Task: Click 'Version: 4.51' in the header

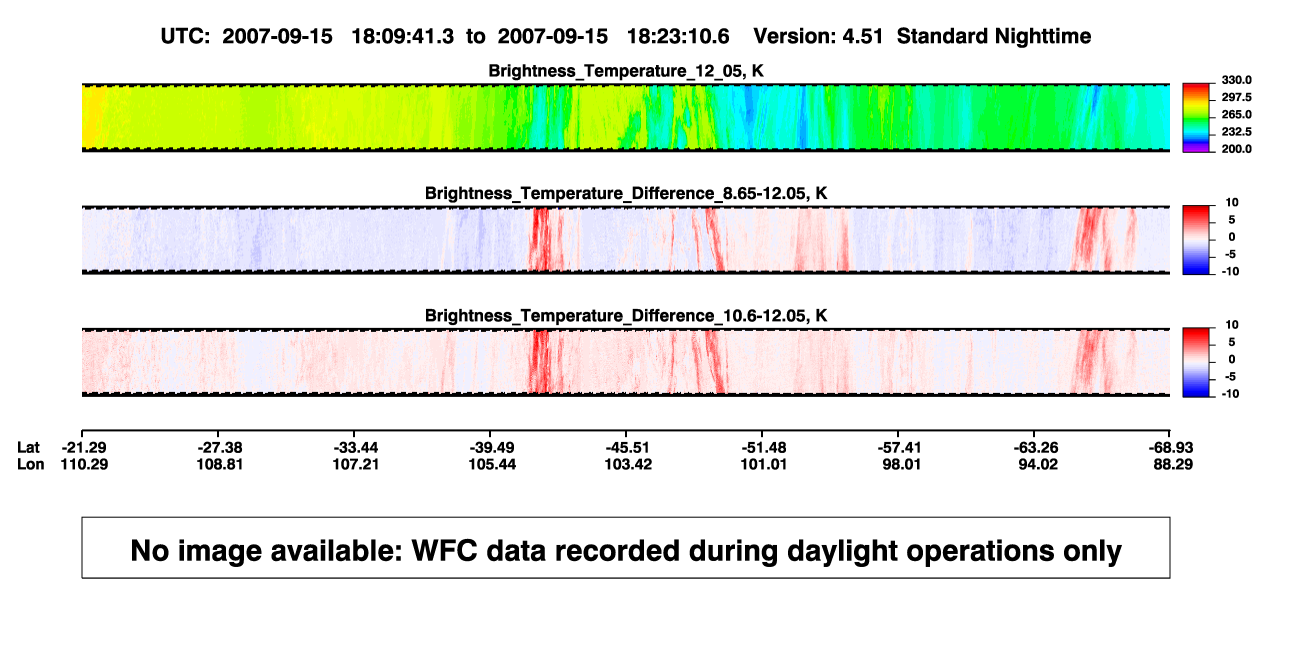Action: [x=817, y=36]
